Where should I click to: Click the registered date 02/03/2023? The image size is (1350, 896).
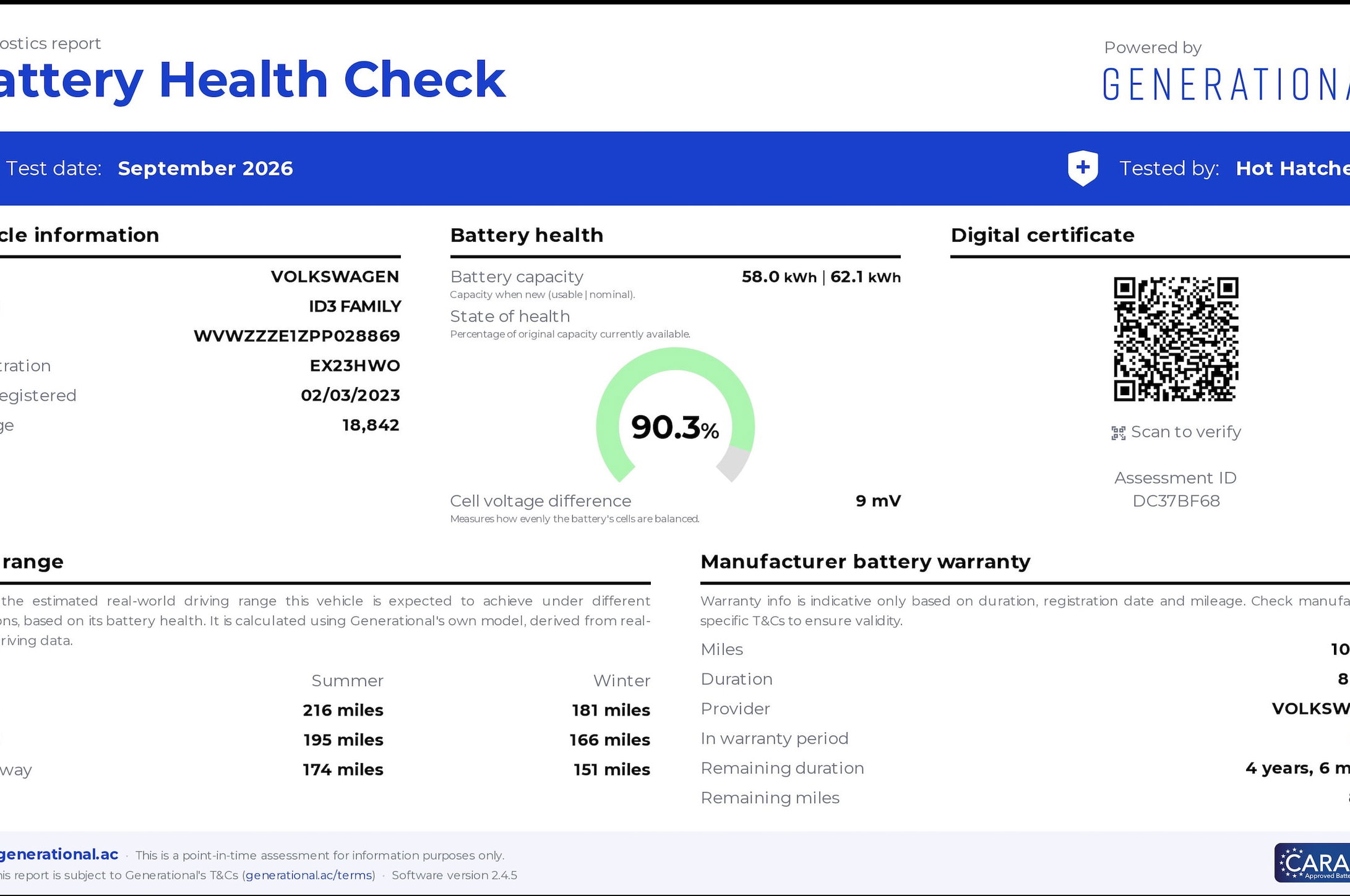click(351, 395)
